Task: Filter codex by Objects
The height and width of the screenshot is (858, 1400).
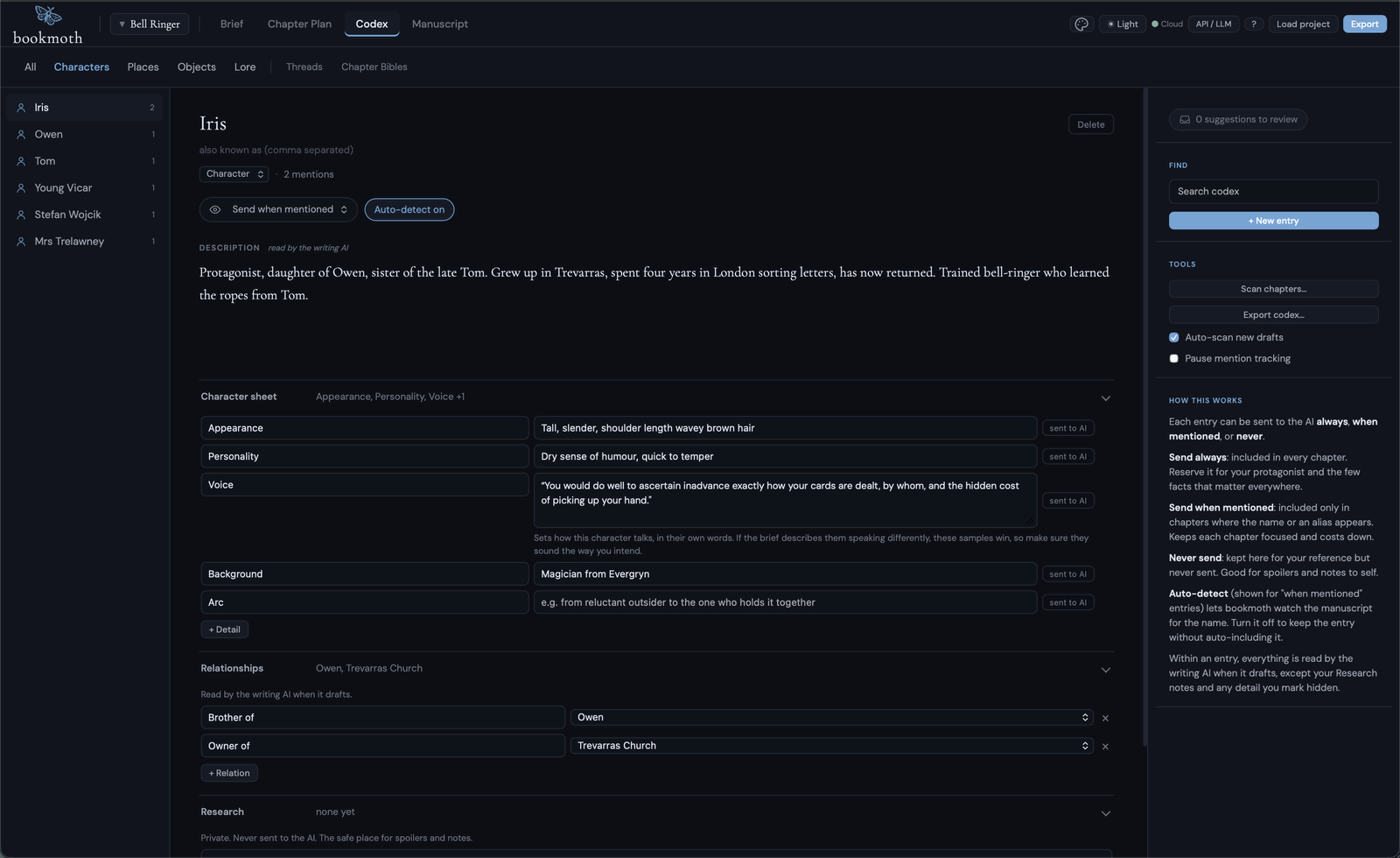Action: pyautogui.click(x=197, y=67)
